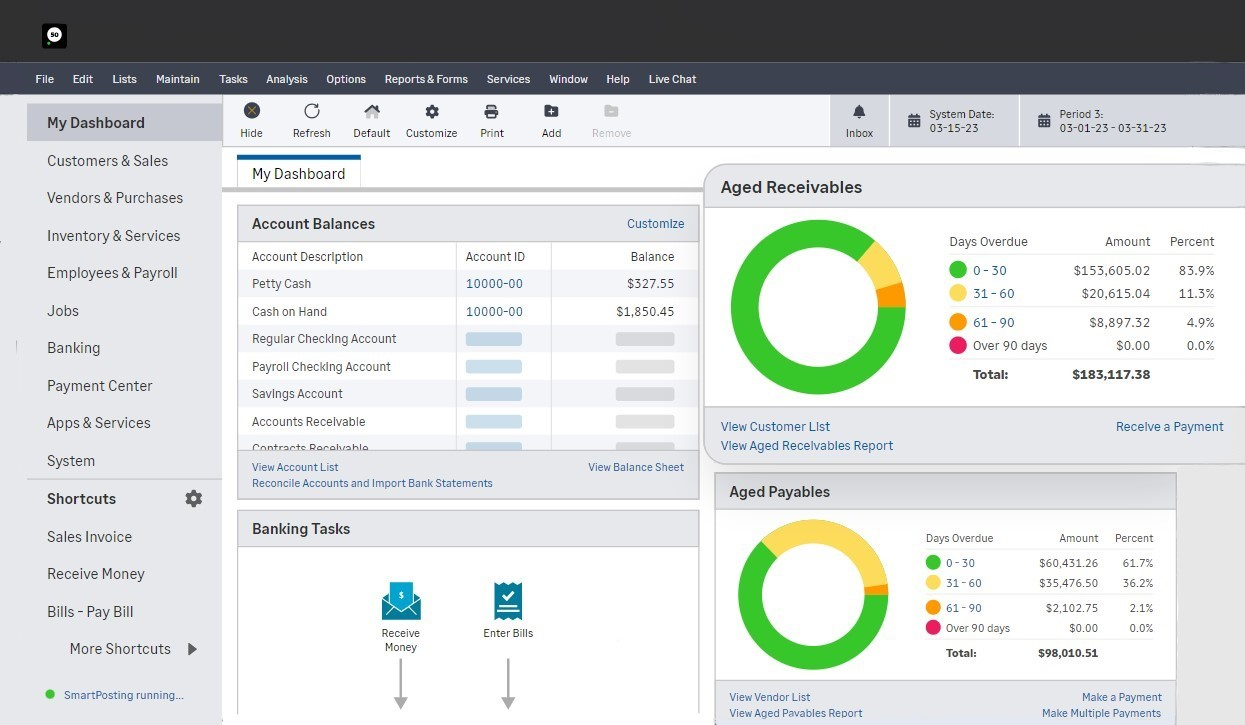Click receivables total $183,117.38
The image size is (1245, 725).
click(x=1111, y=375)
